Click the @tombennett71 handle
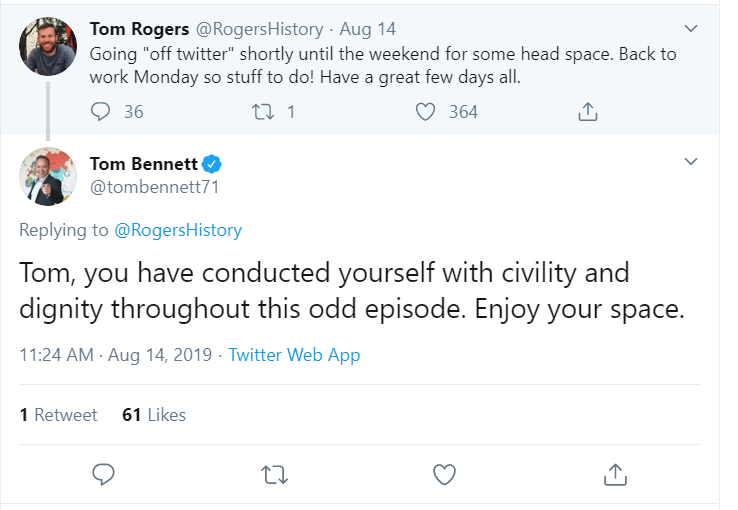The image size is (738, 510). pyautogui.click(x=154, y=186)
